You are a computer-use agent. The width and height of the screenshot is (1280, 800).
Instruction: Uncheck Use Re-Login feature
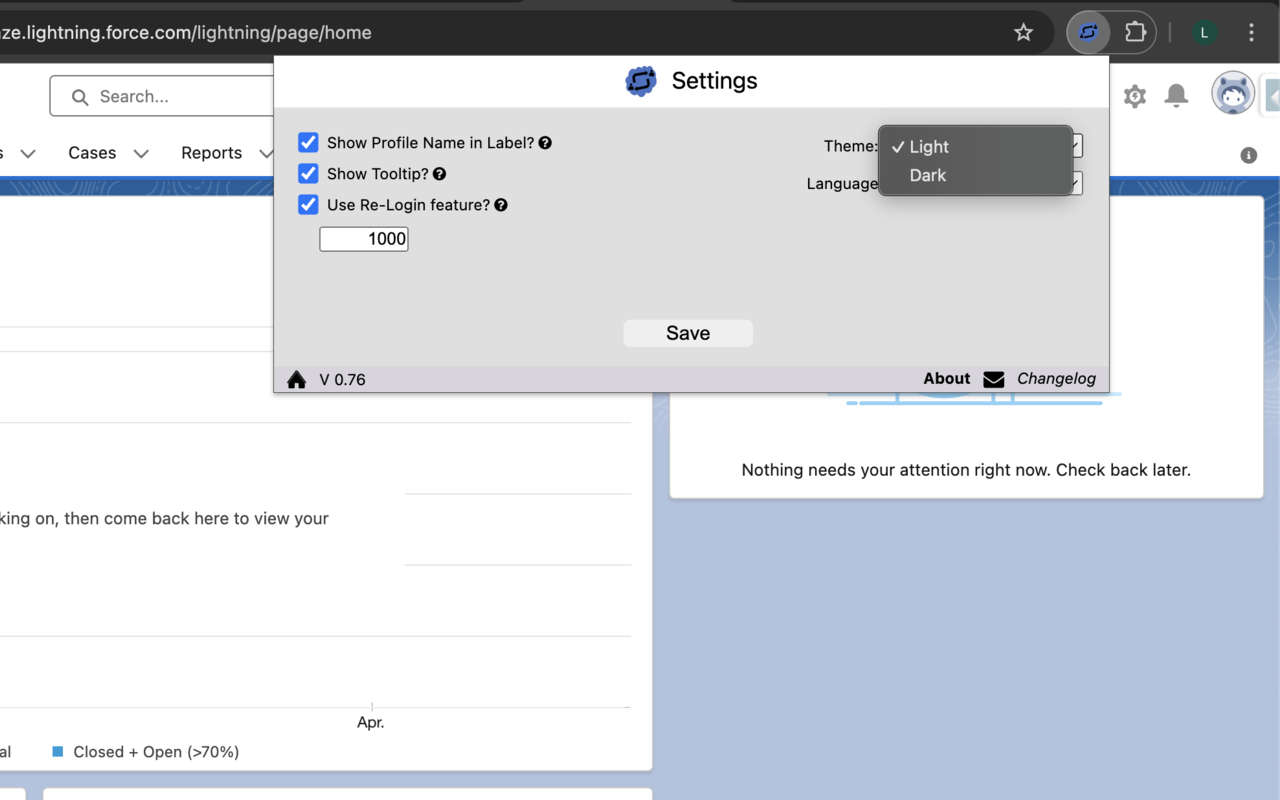tap(308, 204)
